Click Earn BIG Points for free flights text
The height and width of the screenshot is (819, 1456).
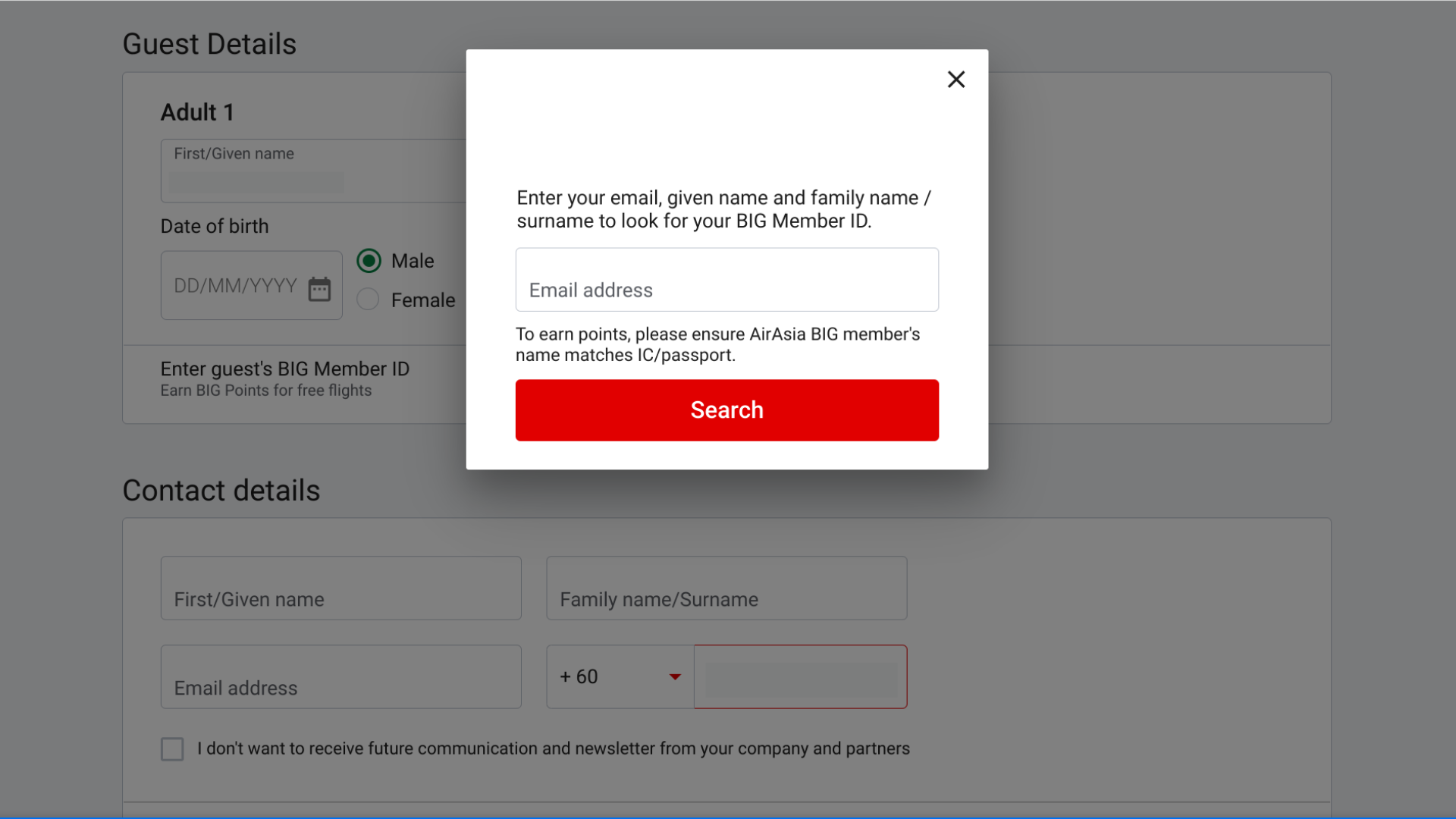click(265, 391)
